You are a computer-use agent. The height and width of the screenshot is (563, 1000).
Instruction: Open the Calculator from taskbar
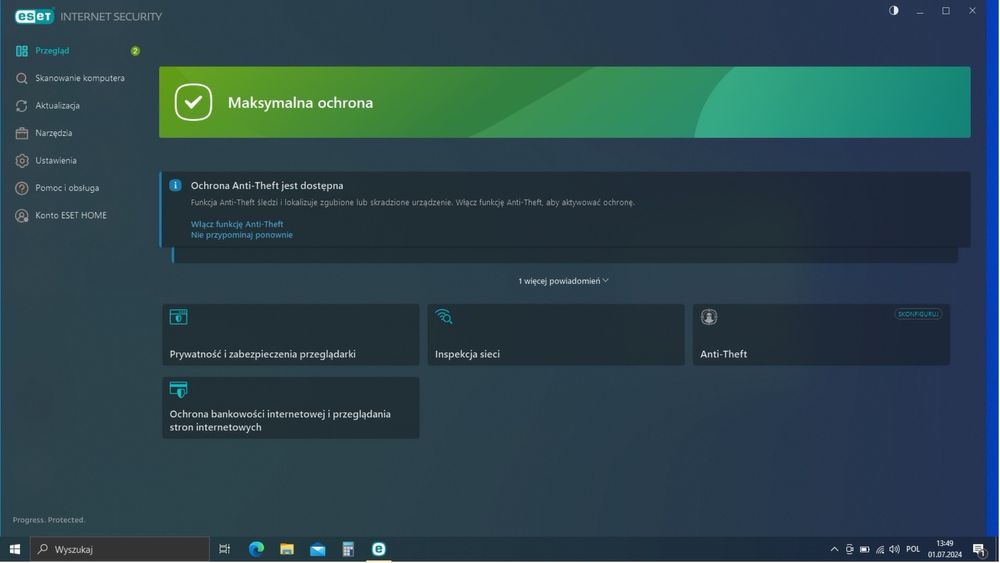point(348,549)
